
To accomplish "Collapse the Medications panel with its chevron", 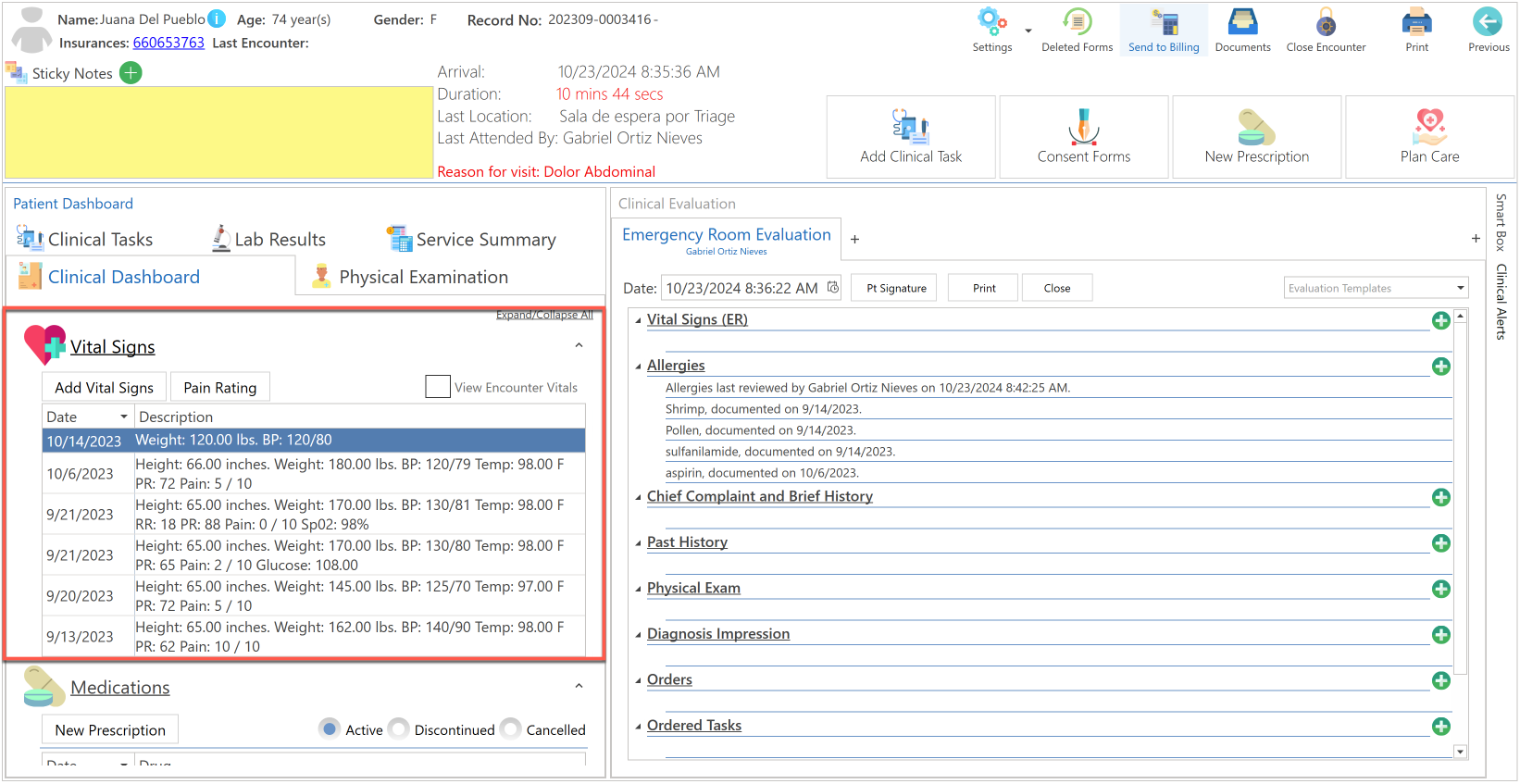I will point(579,687).
